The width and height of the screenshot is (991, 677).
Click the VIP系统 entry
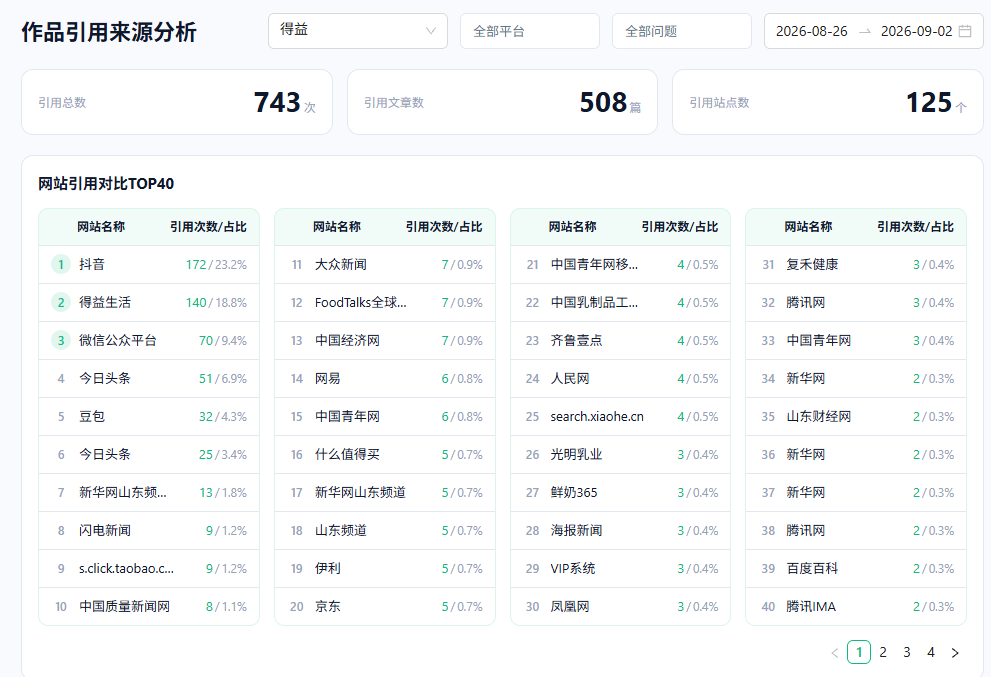coord(573,568)
